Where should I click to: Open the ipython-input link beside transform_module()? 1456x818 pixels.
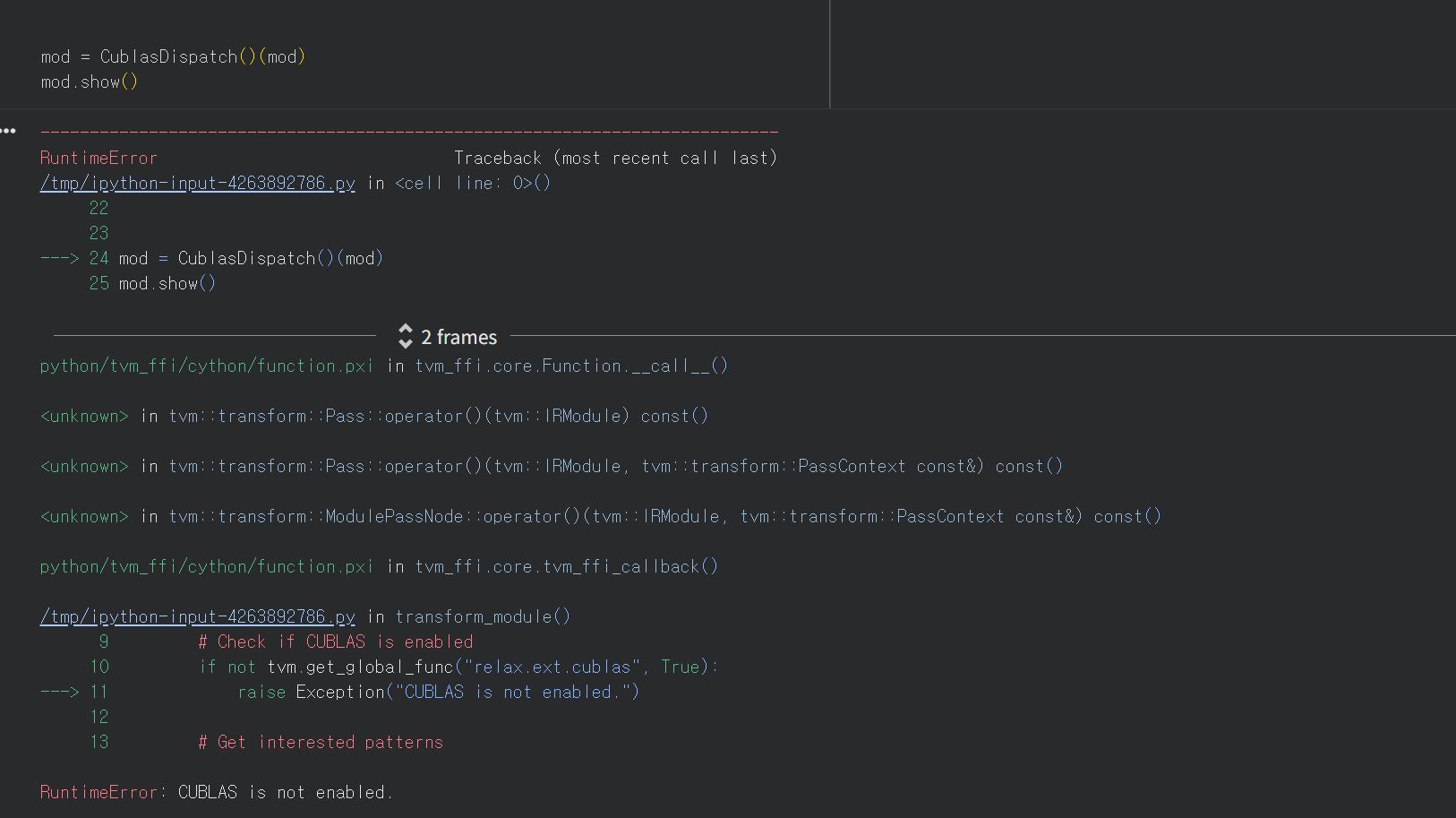(x=197, y=616)
